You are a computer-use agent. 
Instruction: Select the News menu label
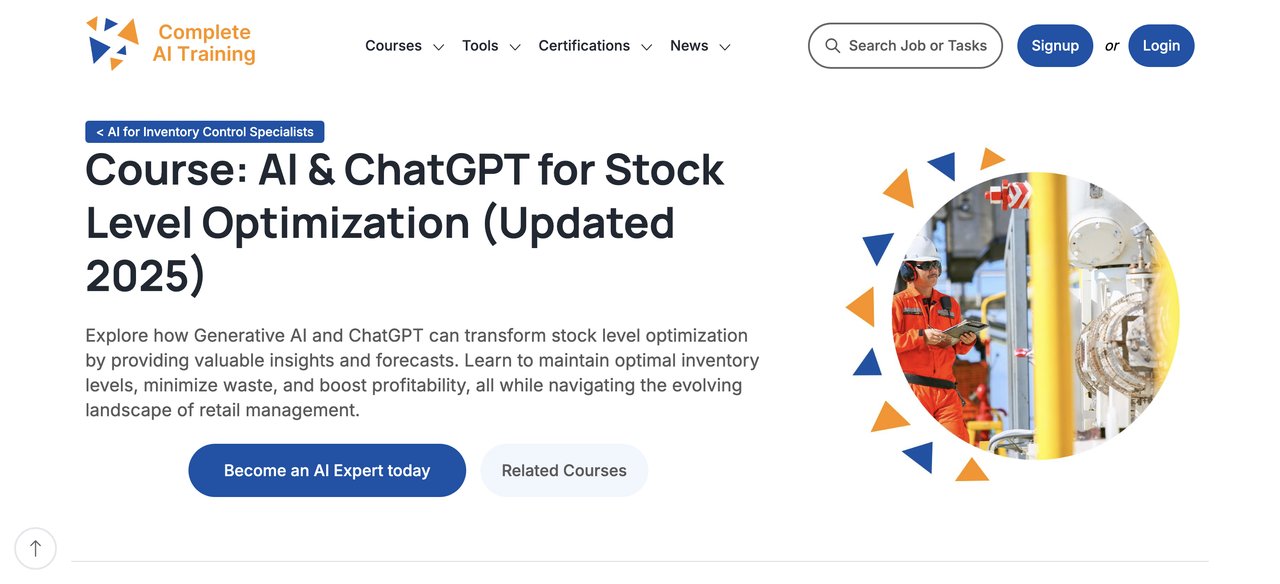(x=689, y=46)
